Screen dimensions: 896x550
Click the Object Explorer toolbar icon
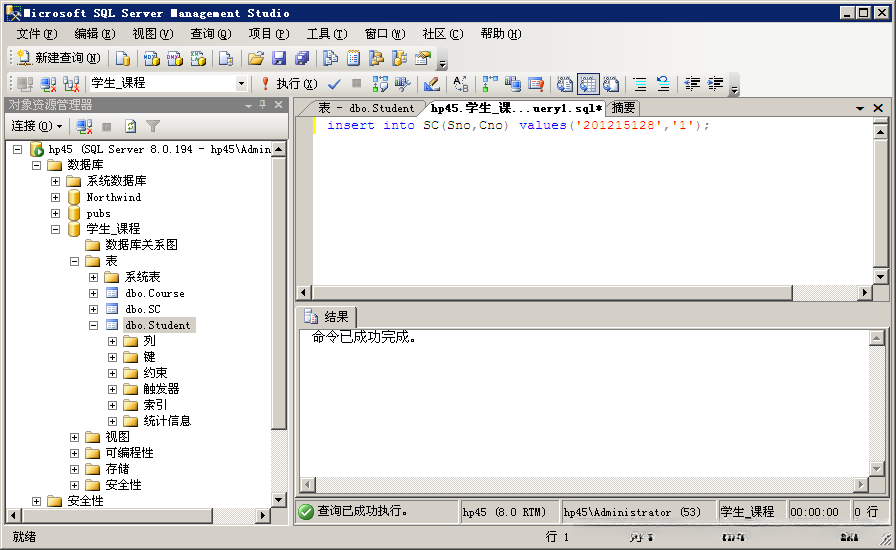(x=376, y=58)
